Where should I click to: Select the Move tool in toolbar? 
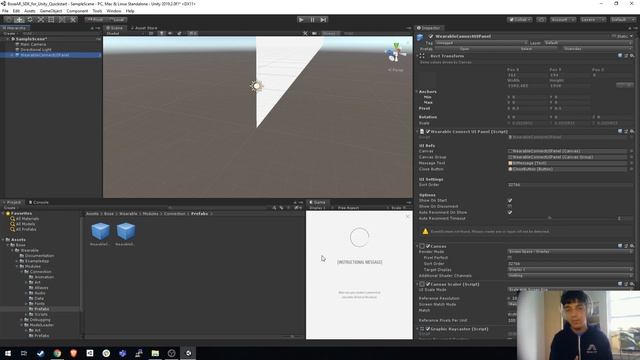coord(19,20)
